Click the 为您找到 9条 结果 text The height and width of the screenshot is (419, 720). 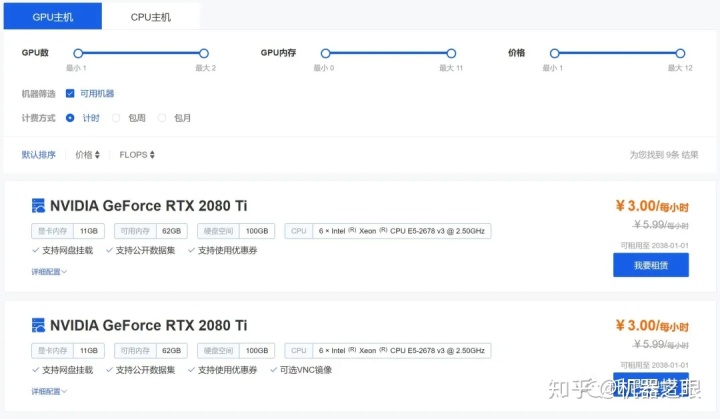tap(664, 155)
